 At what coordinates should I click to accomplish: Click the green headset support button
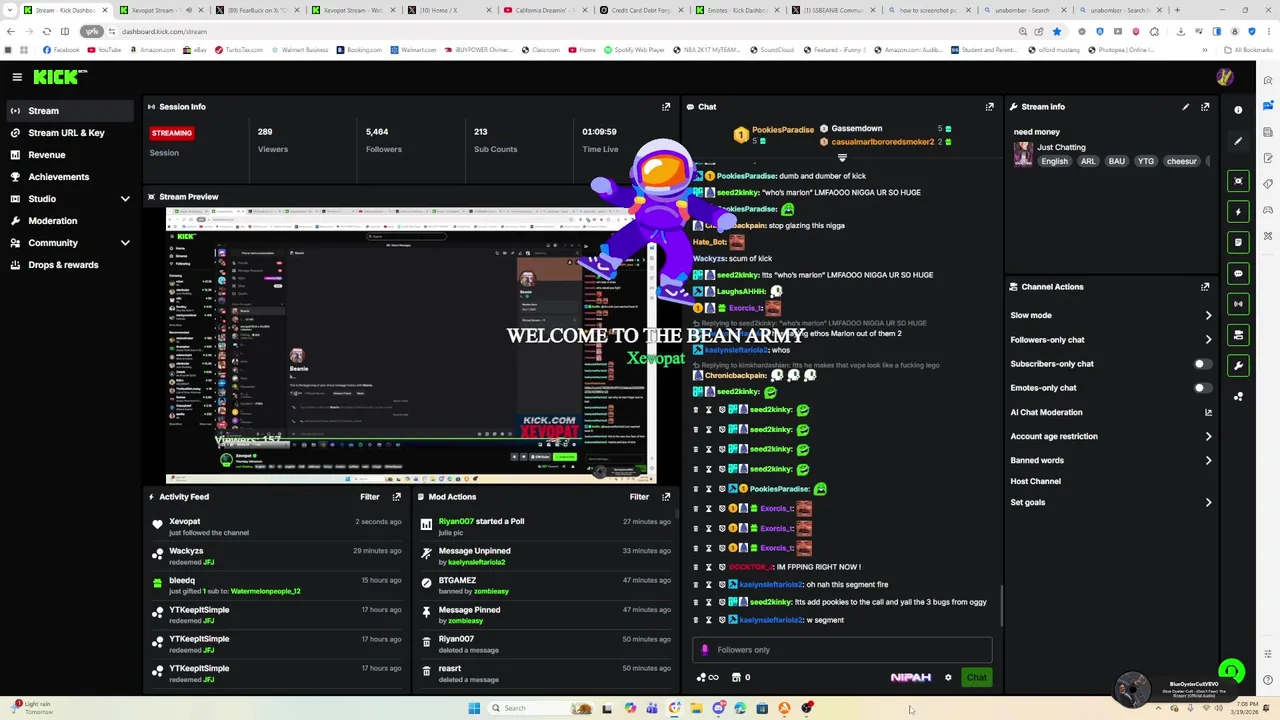coord(1231,672)
